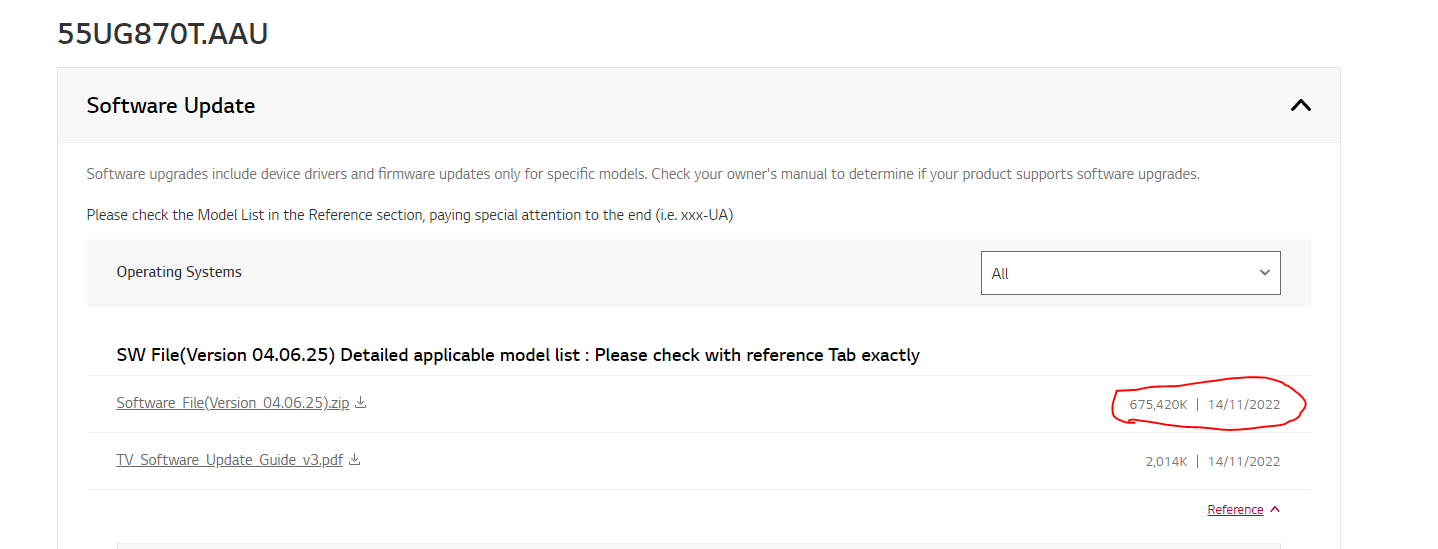1438x549 pixels.
Task: Click the Reference link text
Action: (1235, 510)
